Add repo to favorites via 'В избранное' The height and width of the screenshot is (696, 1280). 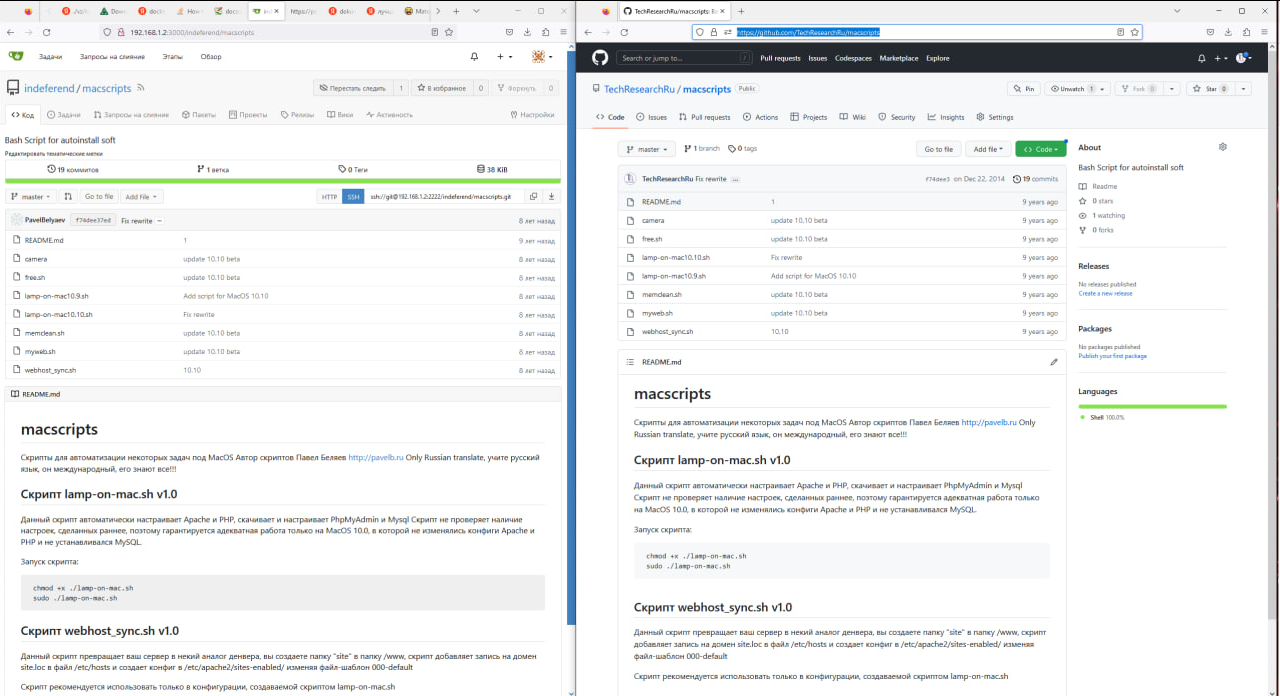(441, 88)
